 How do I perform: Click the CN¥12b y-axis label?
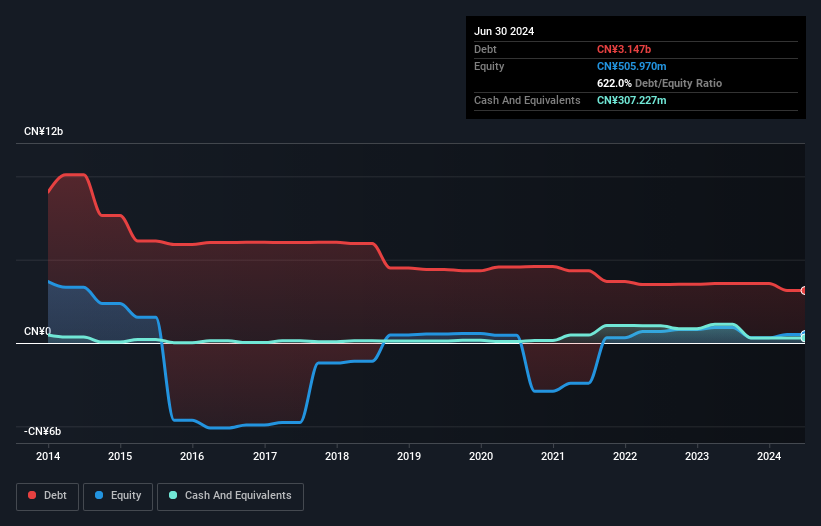tap(43, 131)
